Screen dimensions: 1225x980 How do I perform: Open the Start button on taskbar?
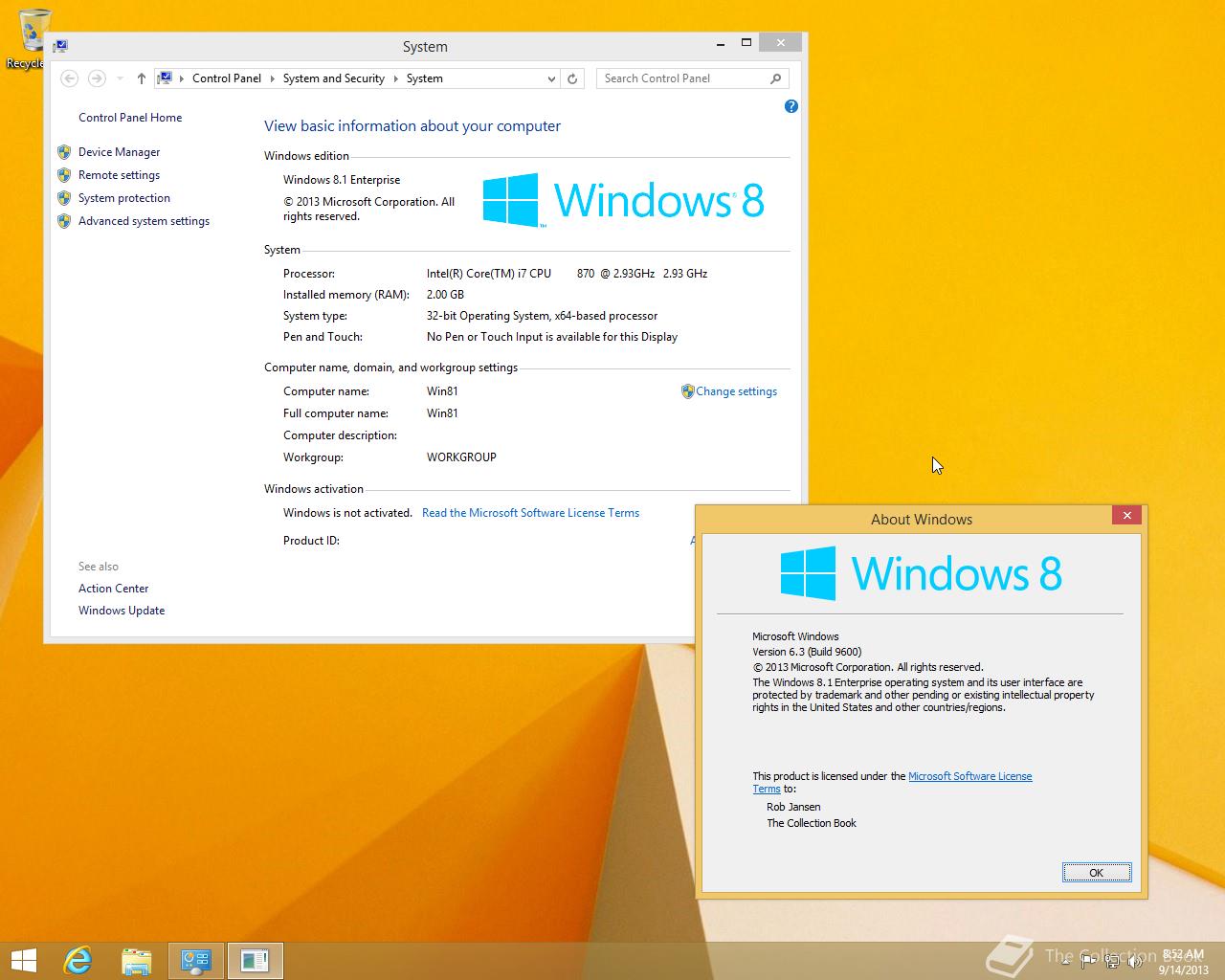click(23, 961)
